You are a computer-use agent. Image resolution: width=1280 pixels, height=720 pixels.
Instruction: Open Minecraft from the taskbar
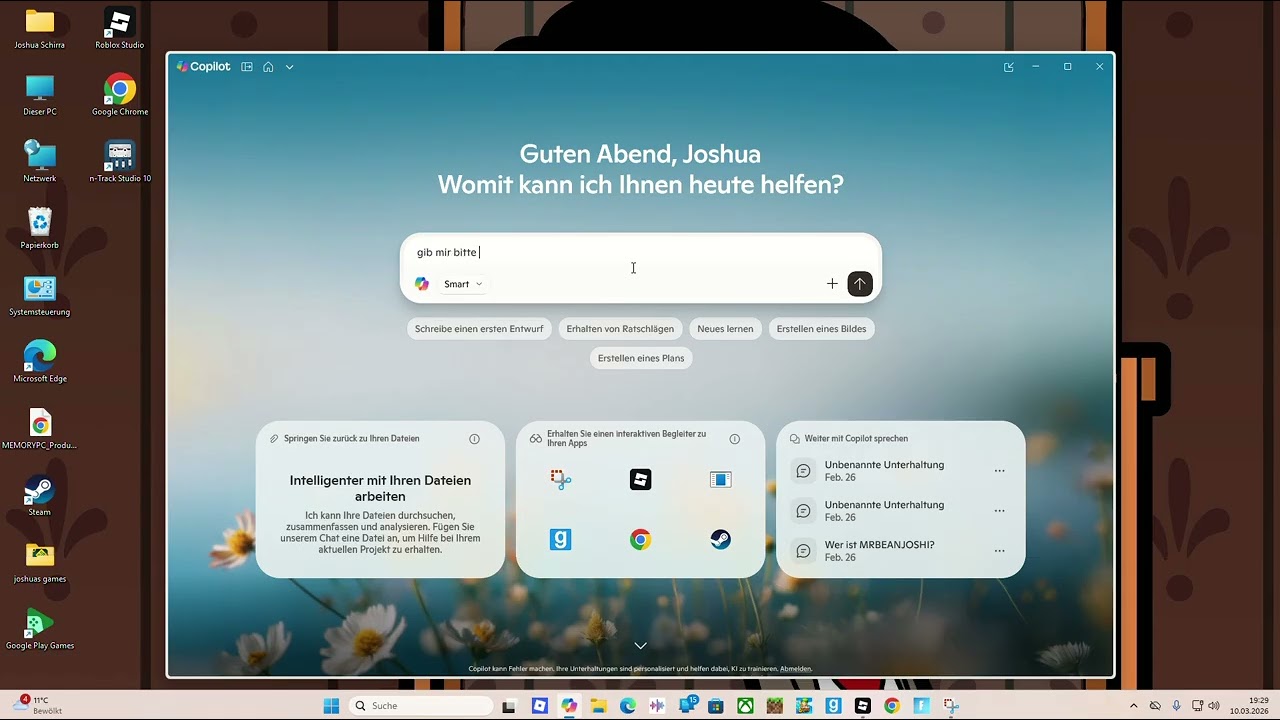tap(775, 706)
